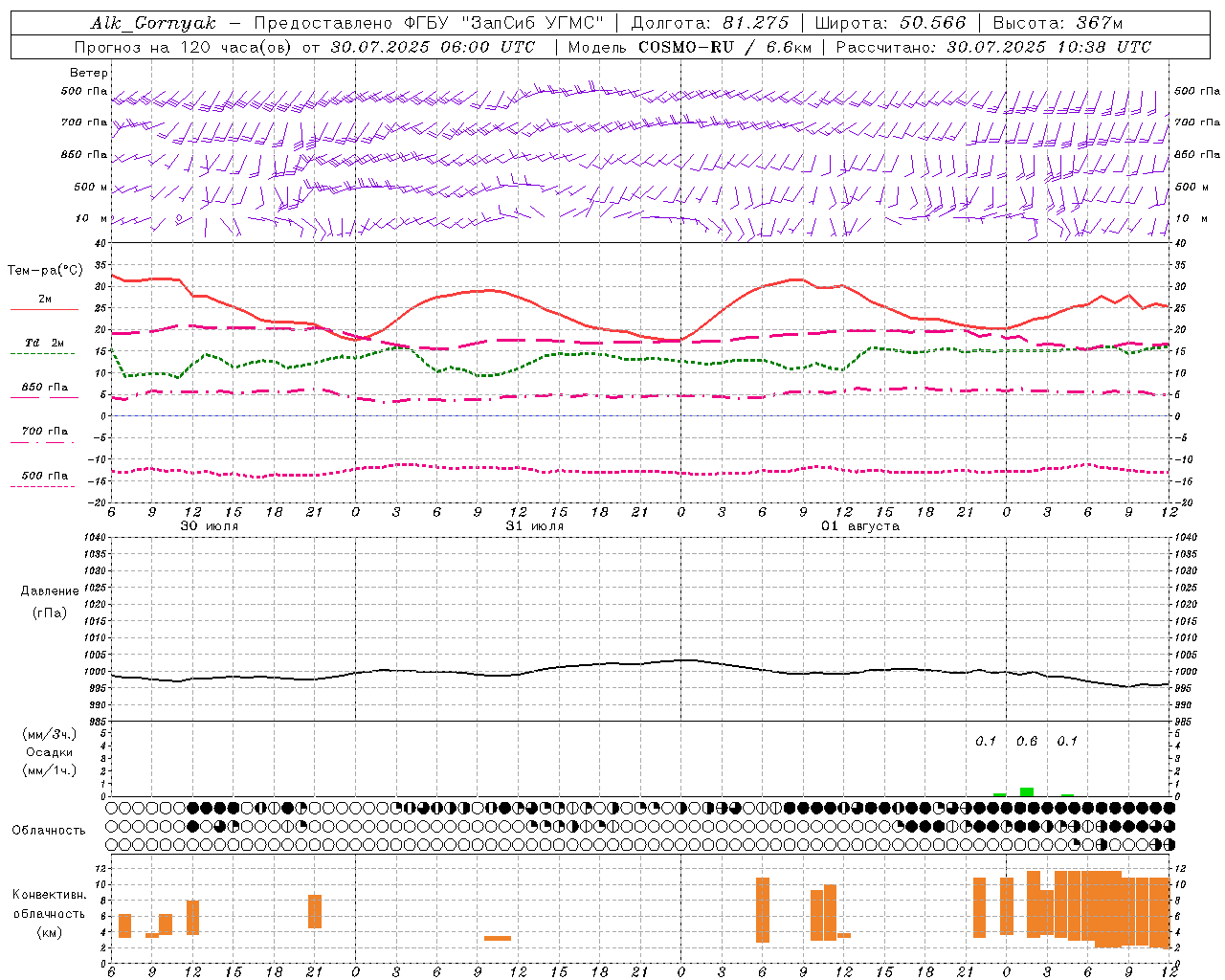The width and height of the screenshot is (1225, 980).
Task: Click the '(км)' kilometre unit label
Action: (50, 932)
